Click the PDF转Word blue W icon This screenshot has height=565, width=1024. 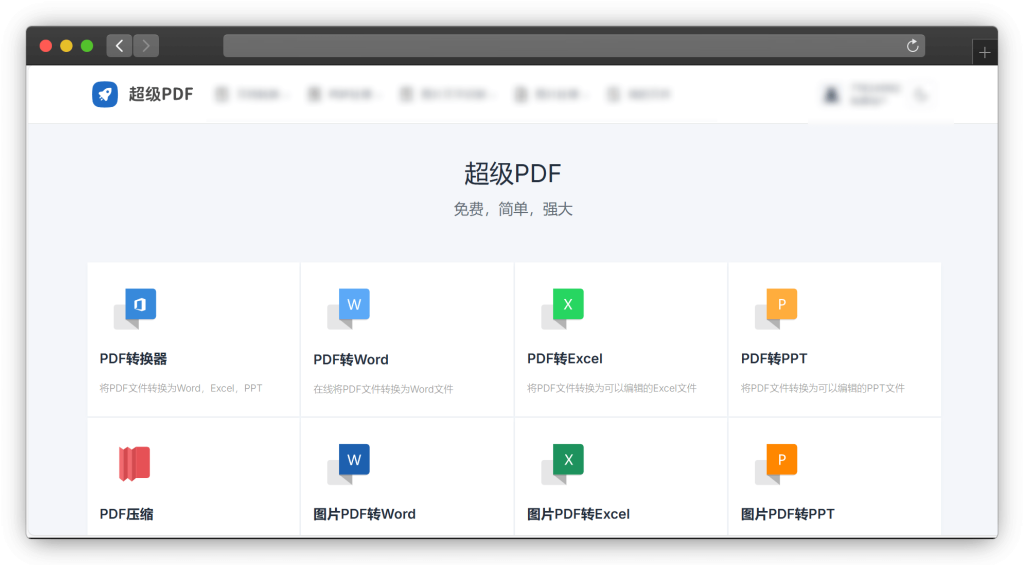coord(349,308)
